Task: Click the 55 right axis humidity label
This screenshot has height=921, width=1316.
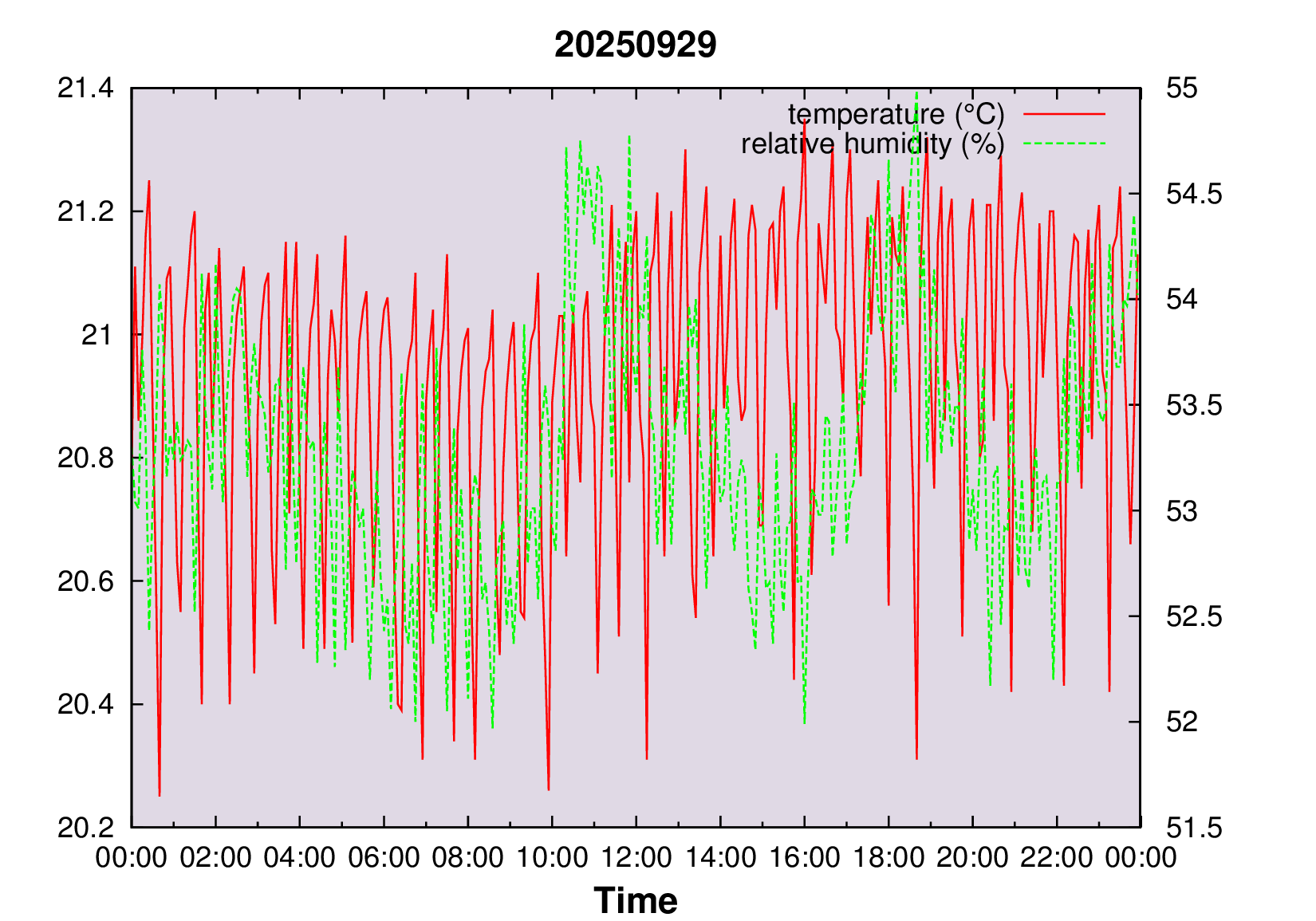Action: pos(1181,88)
